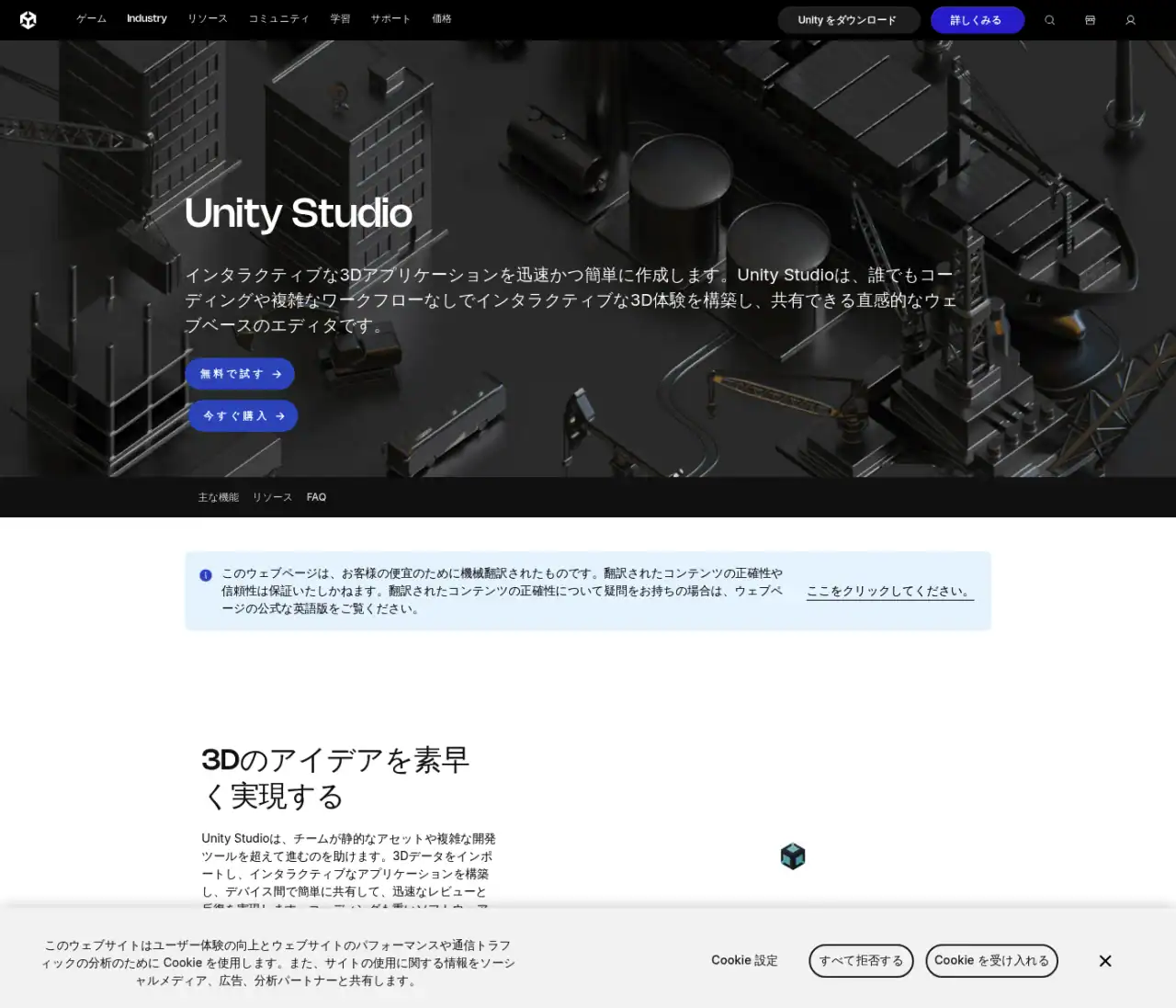Expand the Industry navigation menu
Viewport: 1176px width, 1008px height.
pos(147,19)
